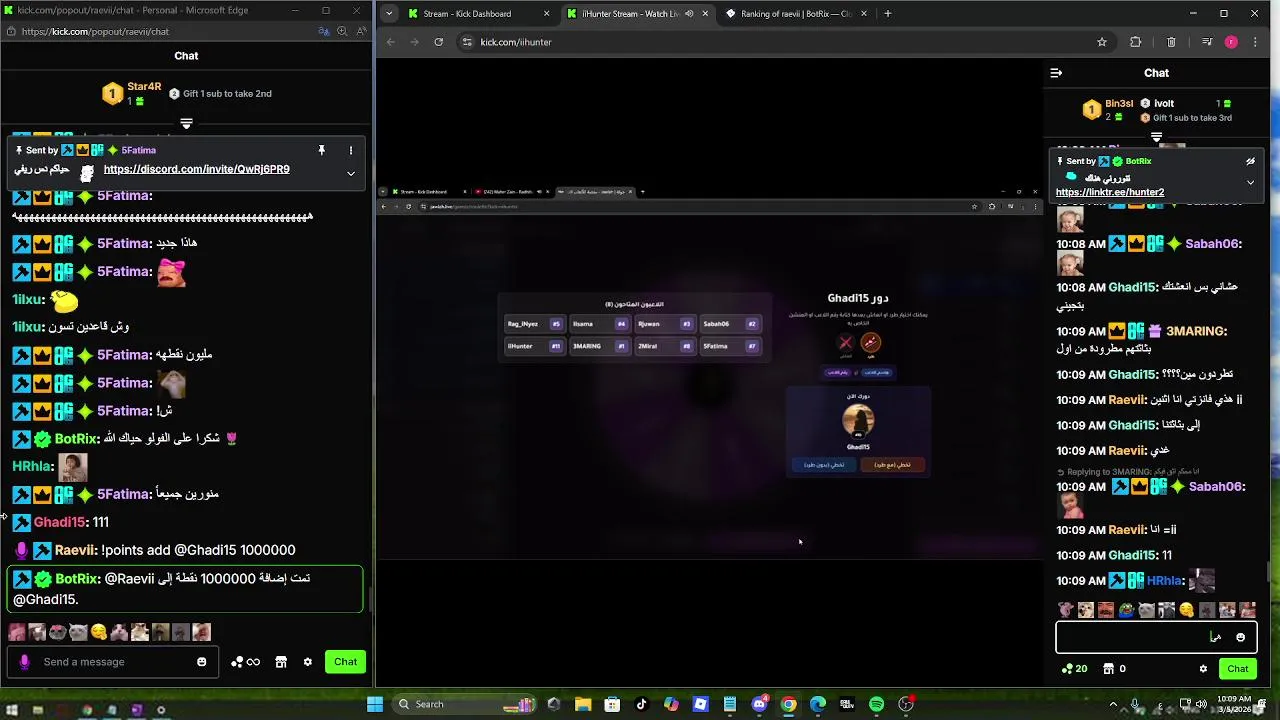Click Raevii username in !points message
Viewport: 1280px width, 720px height.
click(76, 550)
